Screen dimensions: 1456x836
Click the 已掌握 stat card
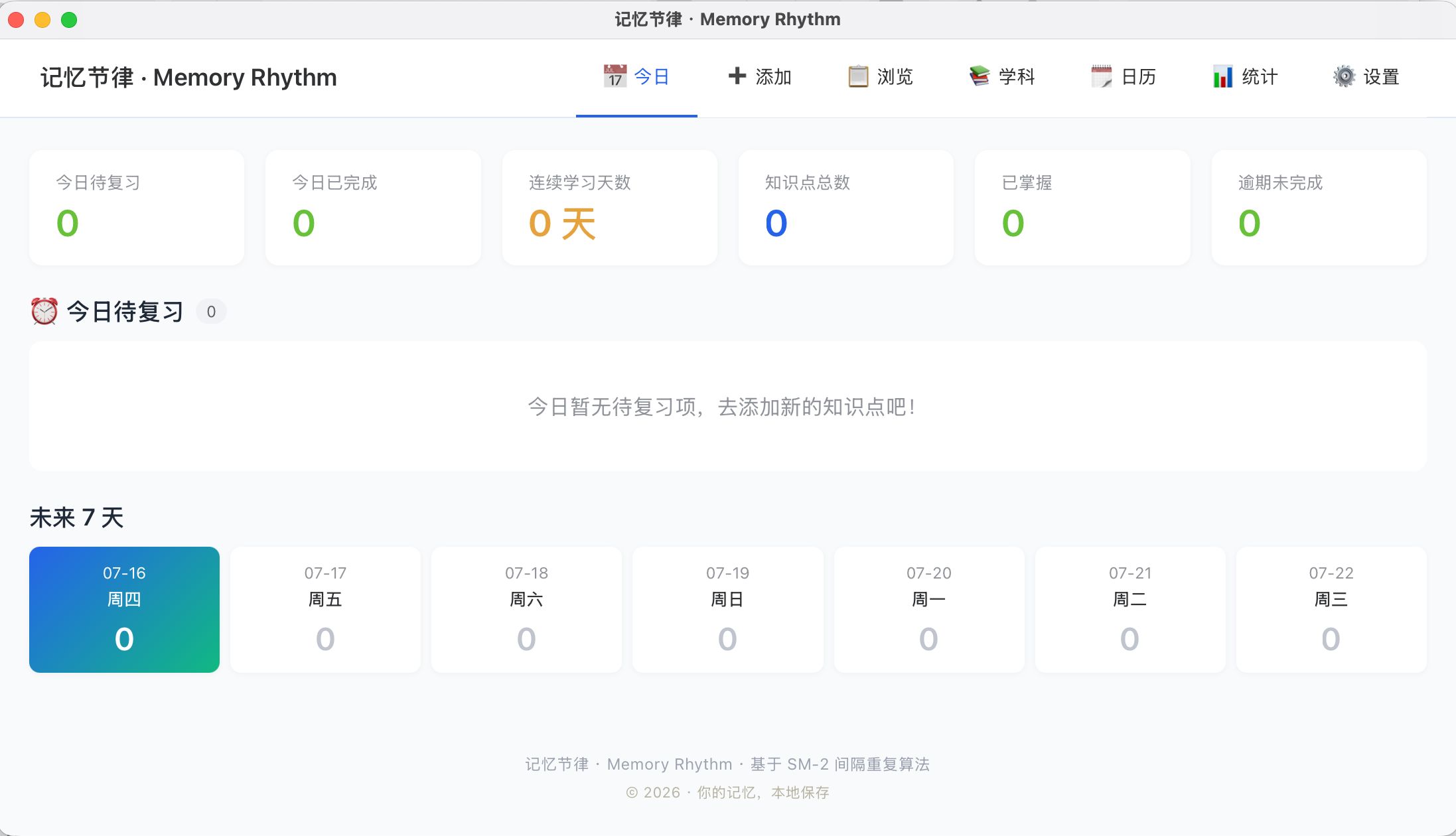coord(1082,208)
